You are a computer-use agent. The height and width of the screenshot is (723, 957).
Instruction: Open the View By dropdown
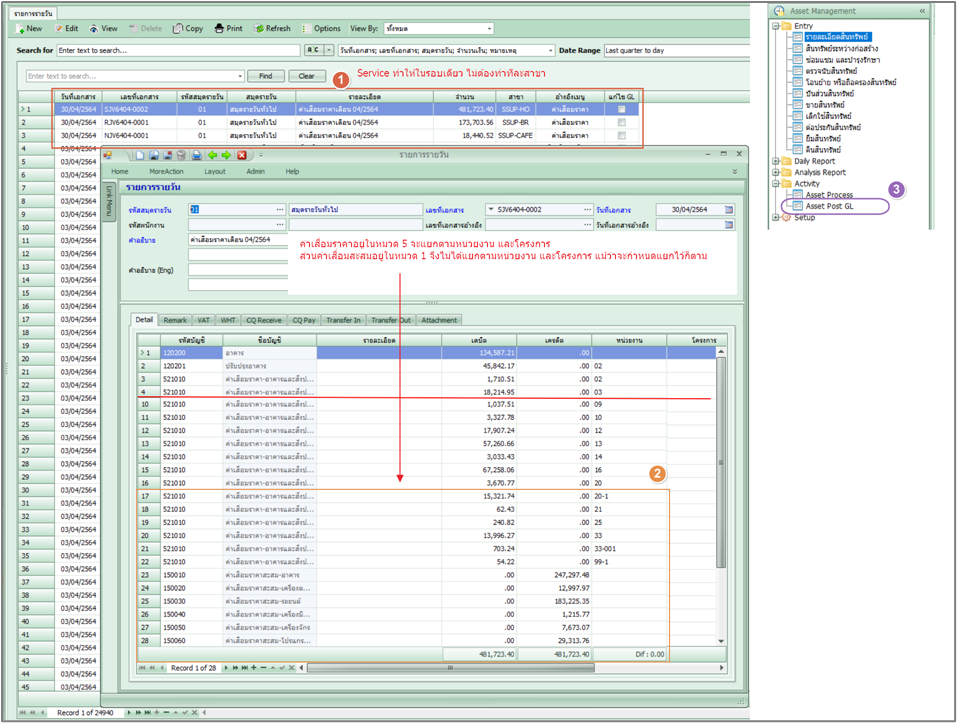pyautogui.click(x=487, y=29)
